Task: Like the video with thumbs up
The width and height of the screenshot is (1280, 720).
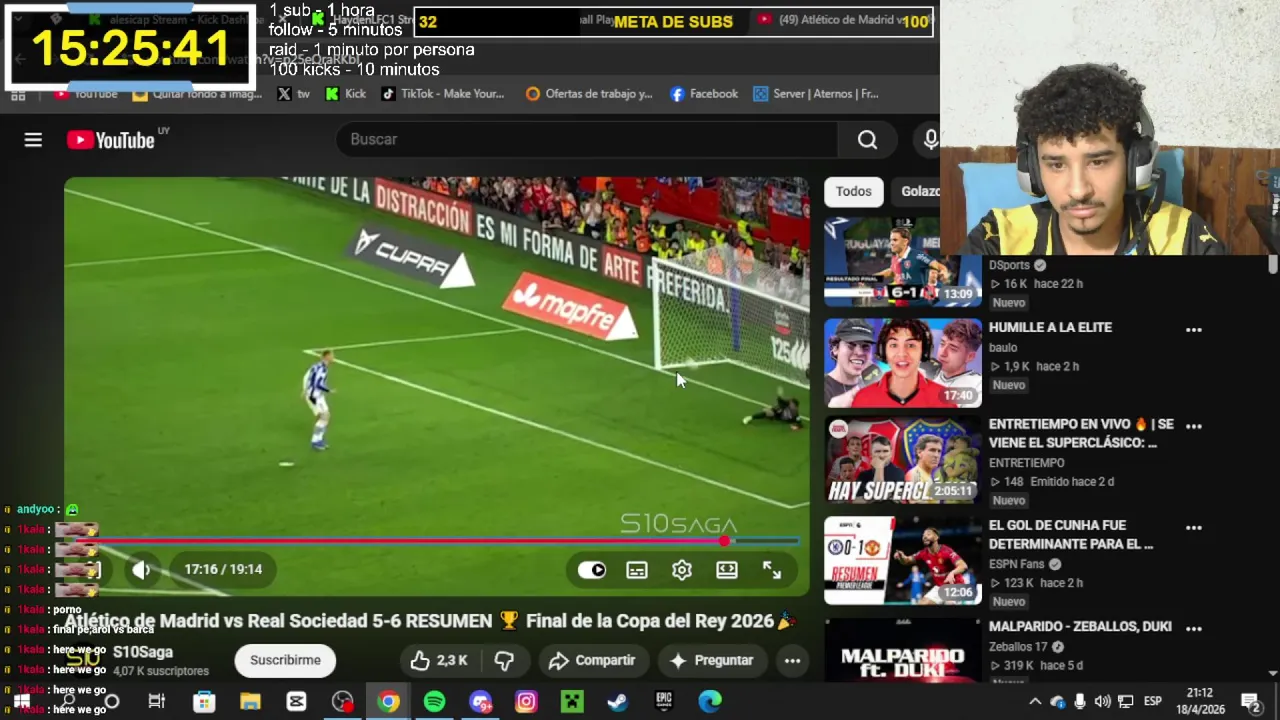Action: (437, 660)
